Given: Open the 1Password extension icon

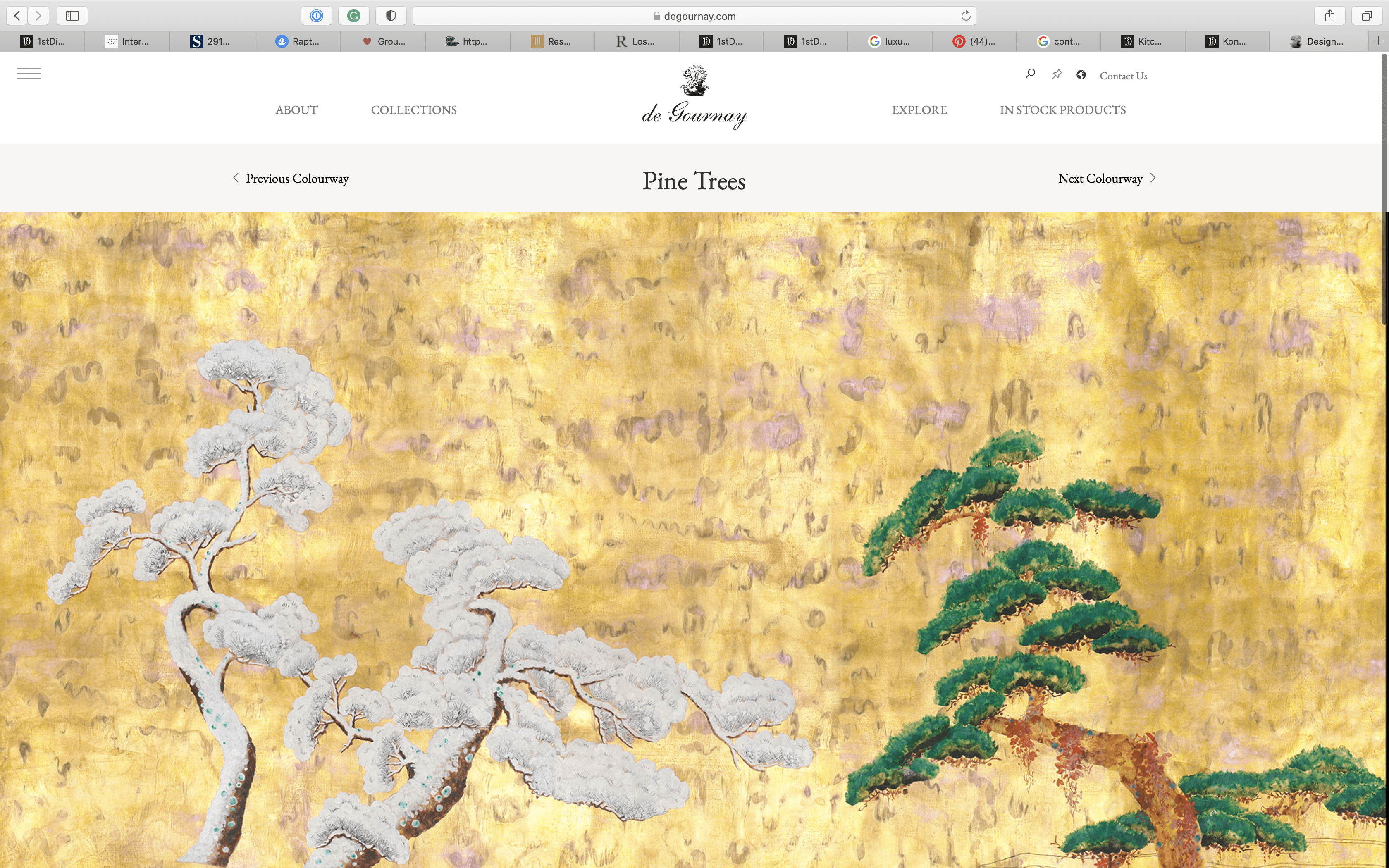Looking at the screenshot, I should 316,16.
